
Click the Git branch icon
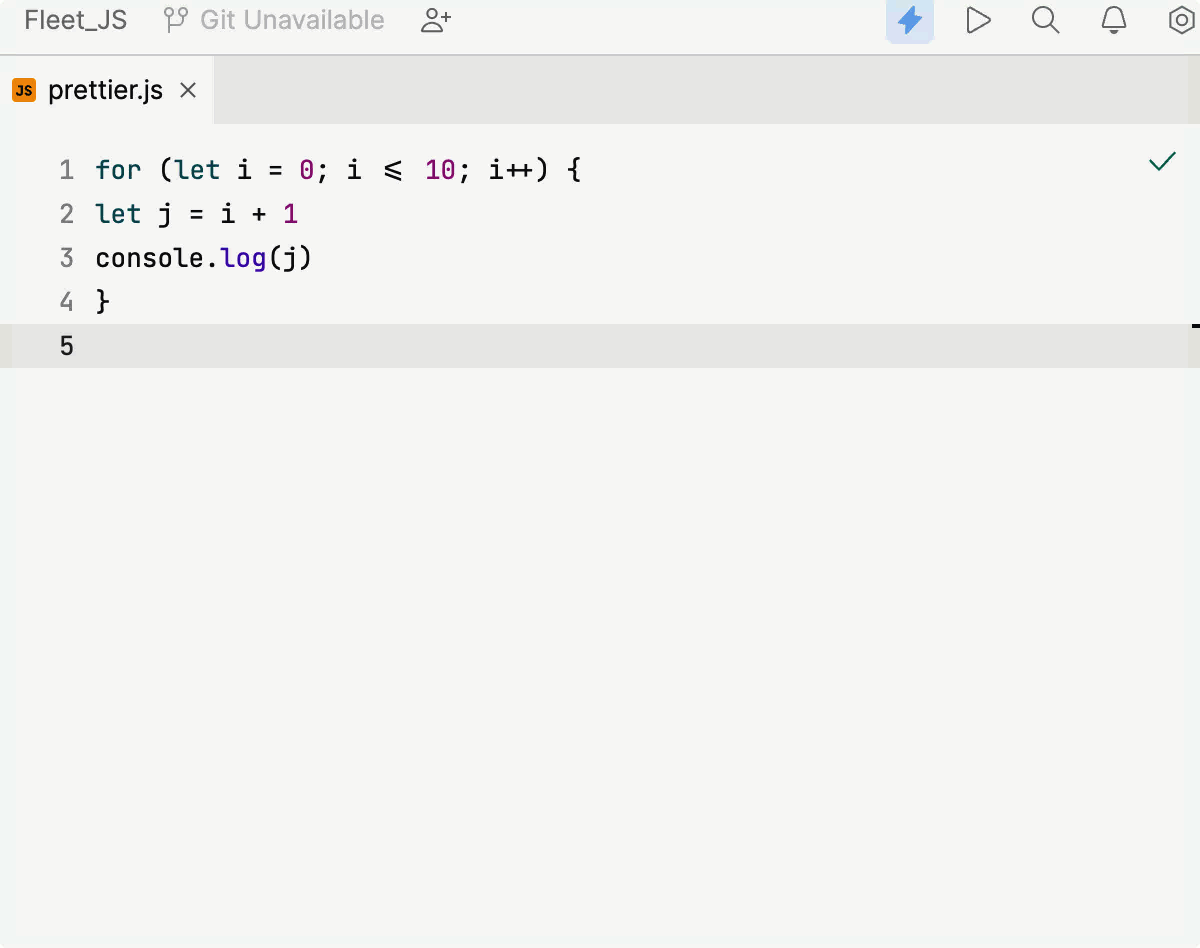[175, 19]
